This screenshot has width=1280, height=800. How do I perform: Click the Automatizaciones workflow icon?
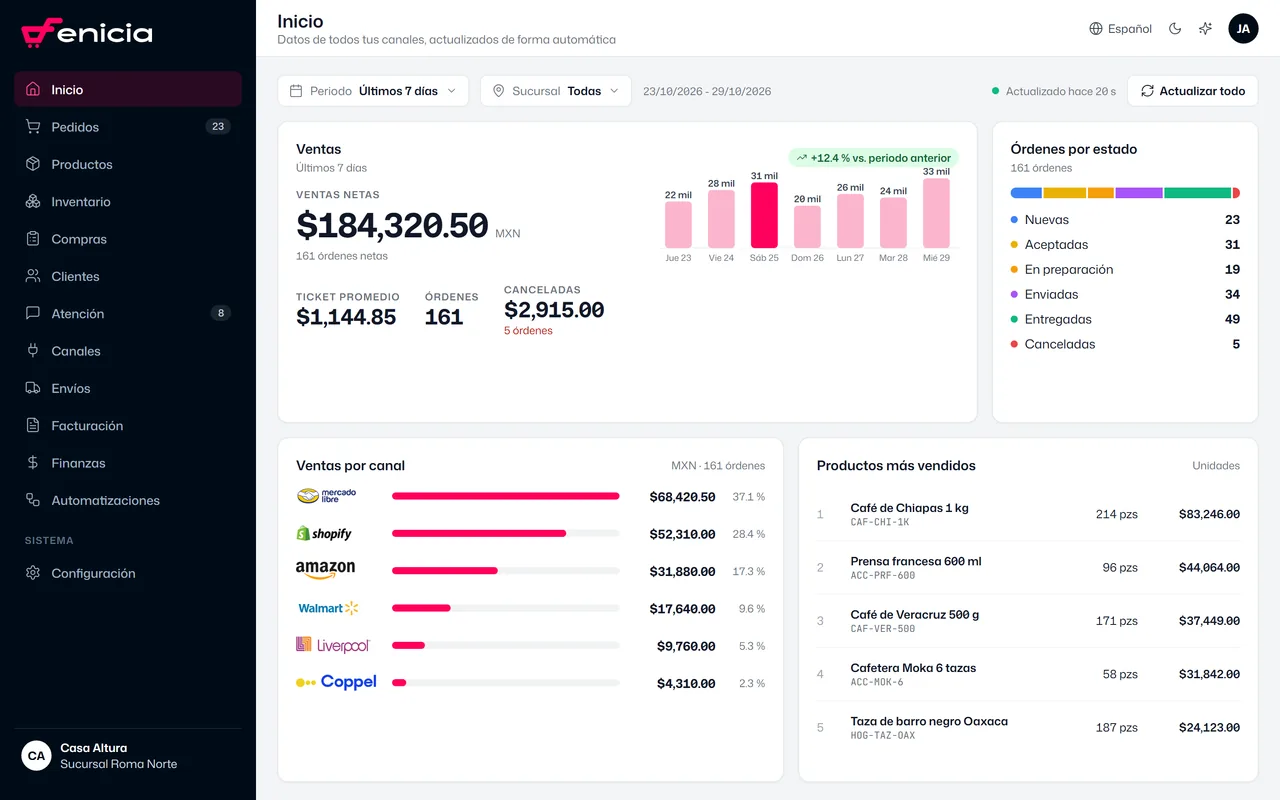coord(33,500)
